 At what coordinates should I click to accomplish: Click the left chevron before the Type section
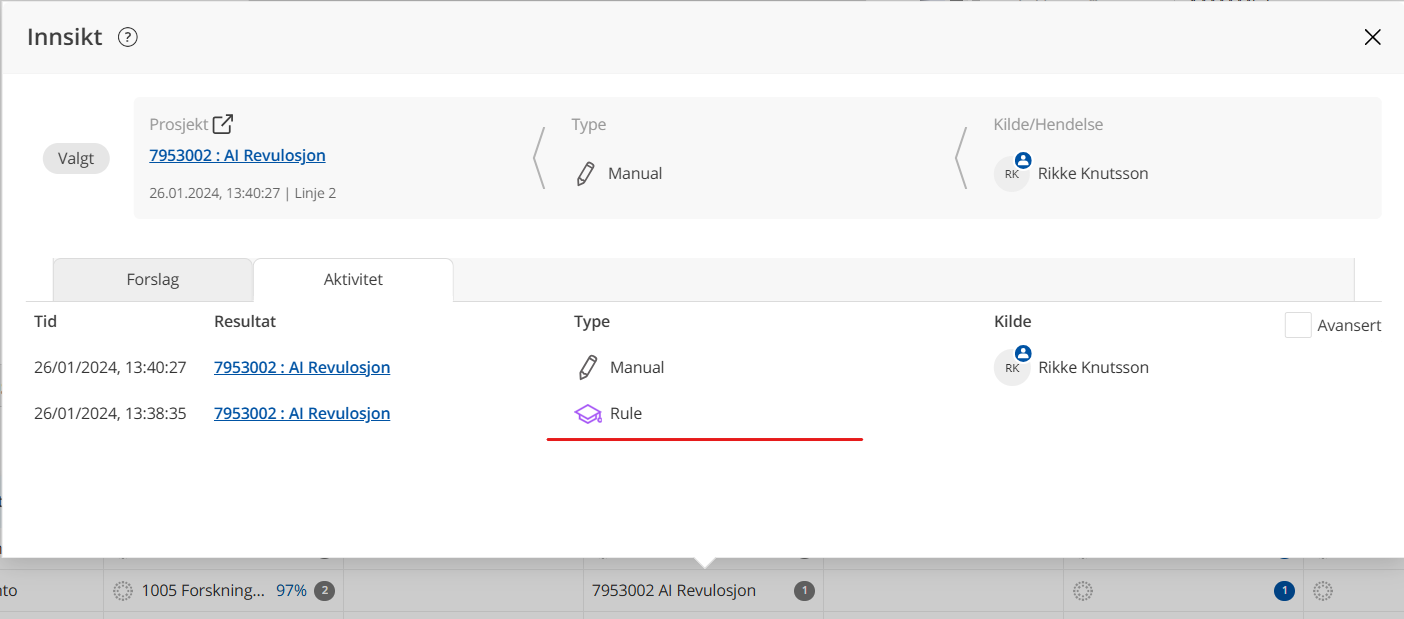click(540, 158)
